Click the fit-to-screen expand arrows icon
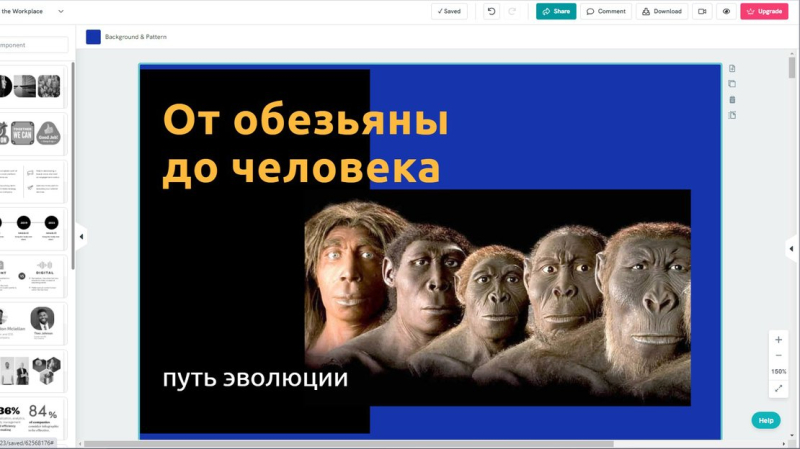 click(778, 388)
